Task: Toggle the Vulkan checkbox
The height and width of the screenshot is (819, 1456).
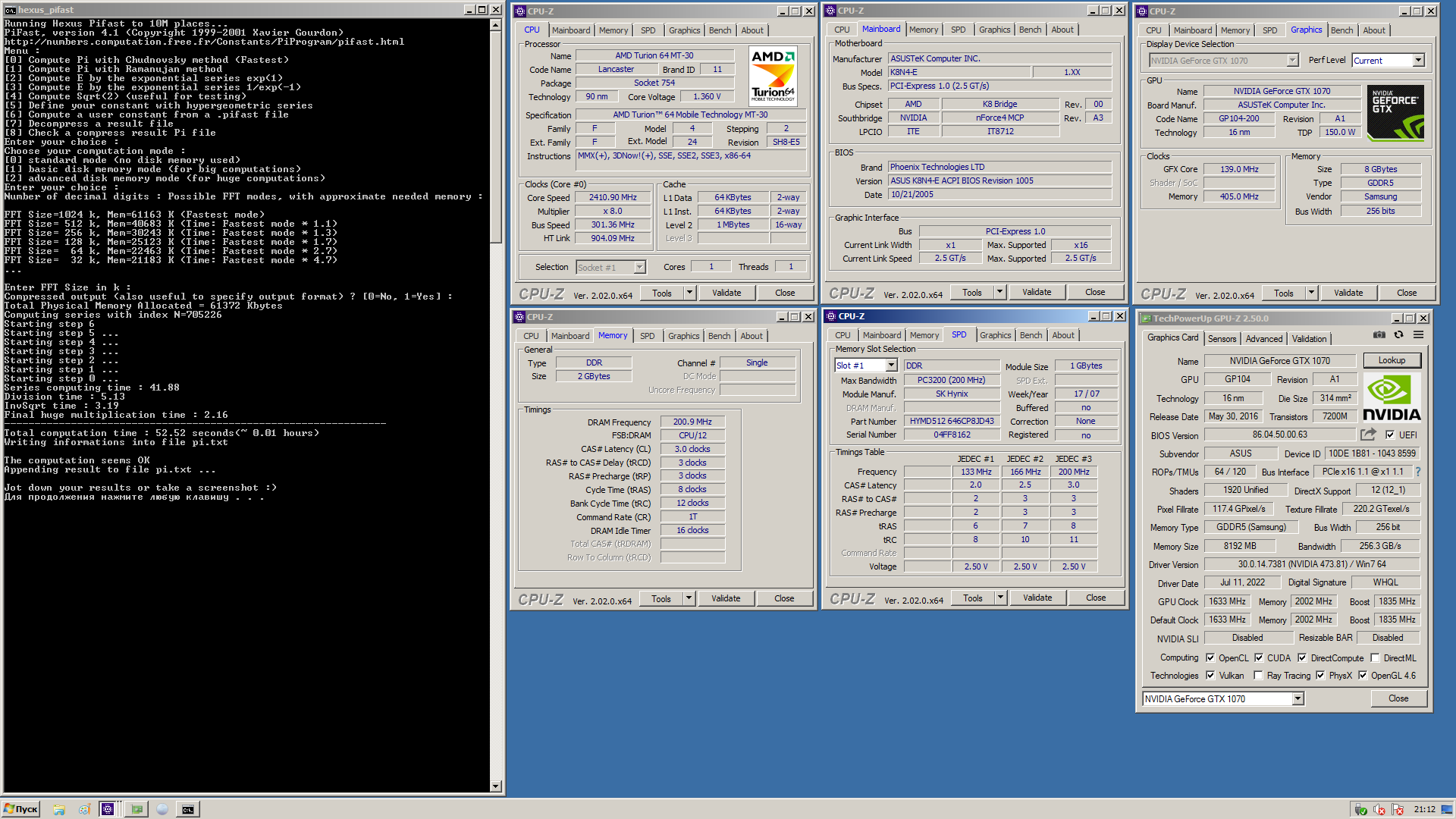Action: tap(1210, 676)
